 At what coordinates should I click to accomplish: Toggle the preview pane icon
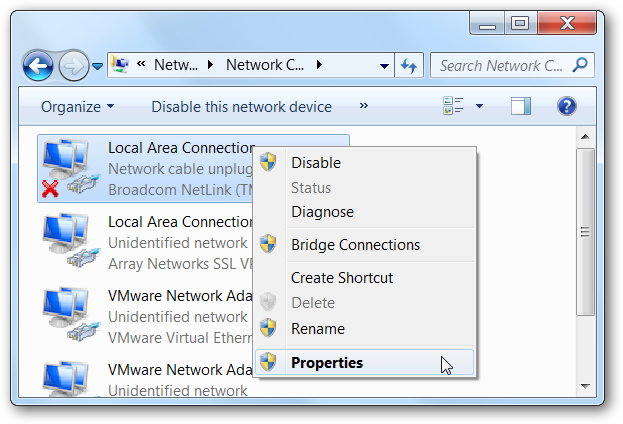tap(520, 106)
